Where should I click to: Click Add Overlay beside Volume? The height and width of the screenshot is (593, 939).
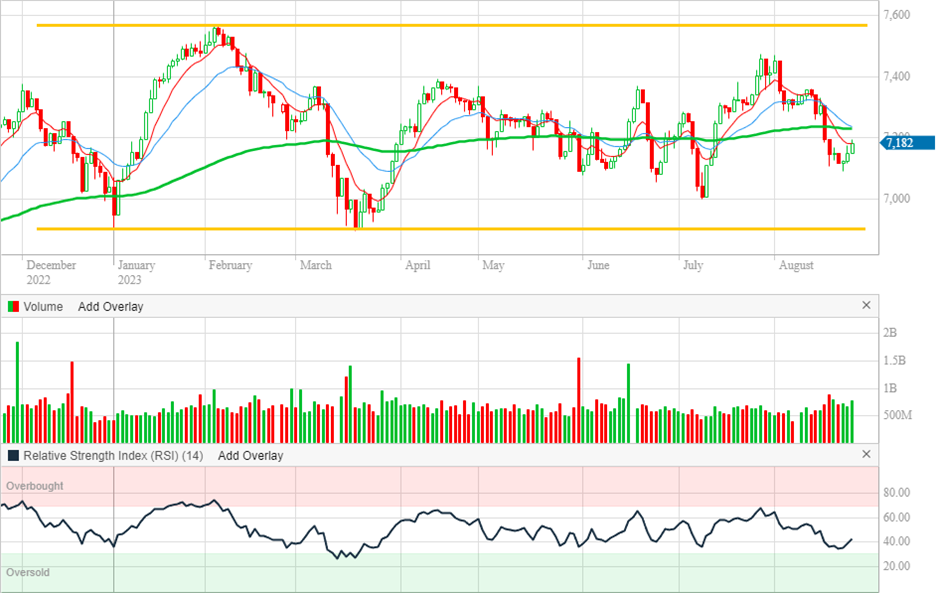[110, 307]
